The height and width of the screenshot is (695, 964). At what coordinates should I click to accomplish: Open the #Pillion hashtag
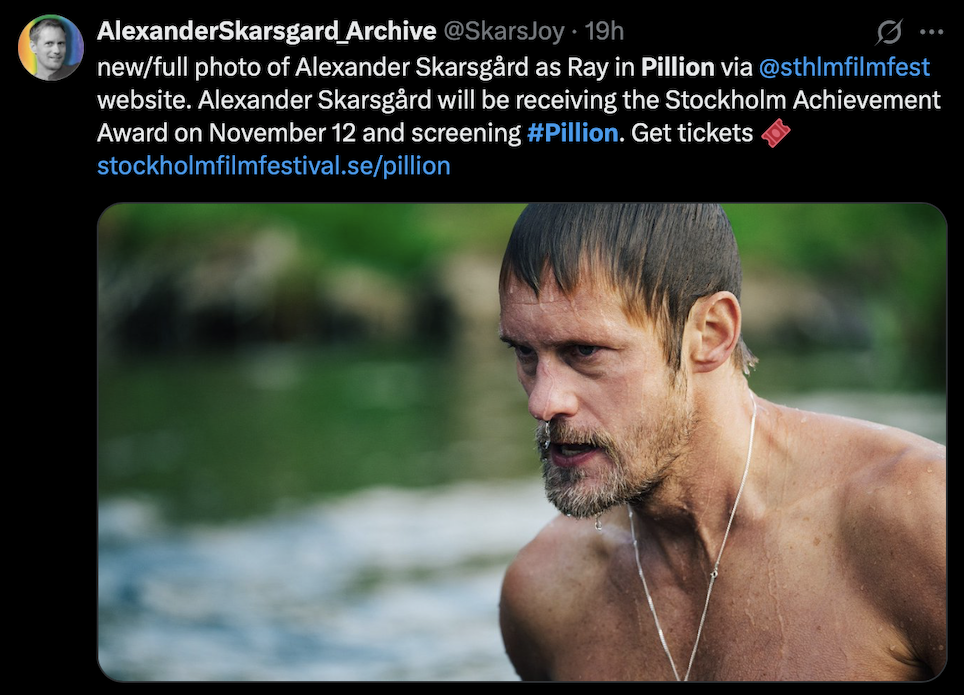[572, 133]
